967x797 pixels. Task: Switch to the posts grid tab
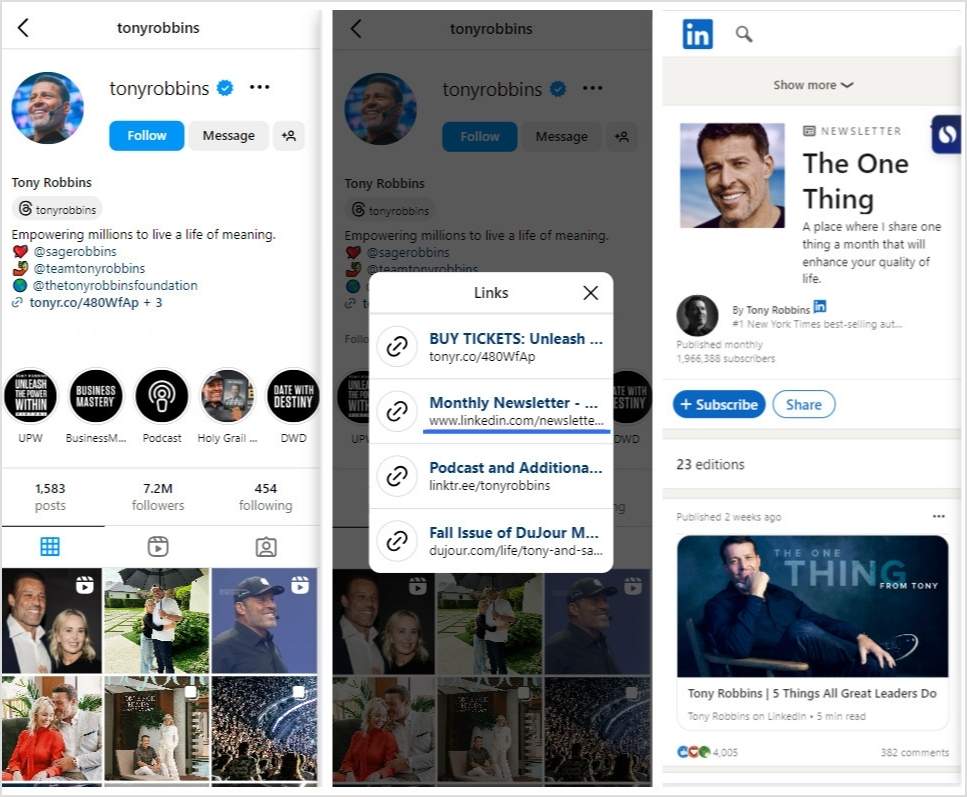pos(50,547)
